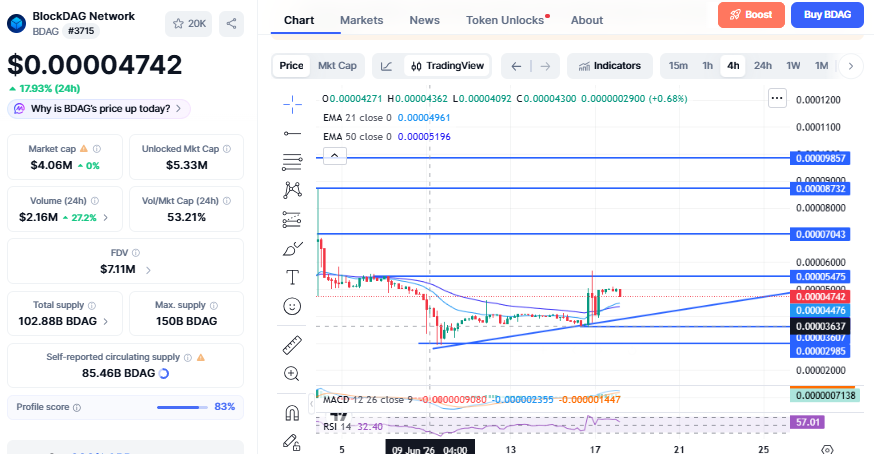Set chart interval to 4h
The width and height of the screenshot is (874, 454).
733,66
